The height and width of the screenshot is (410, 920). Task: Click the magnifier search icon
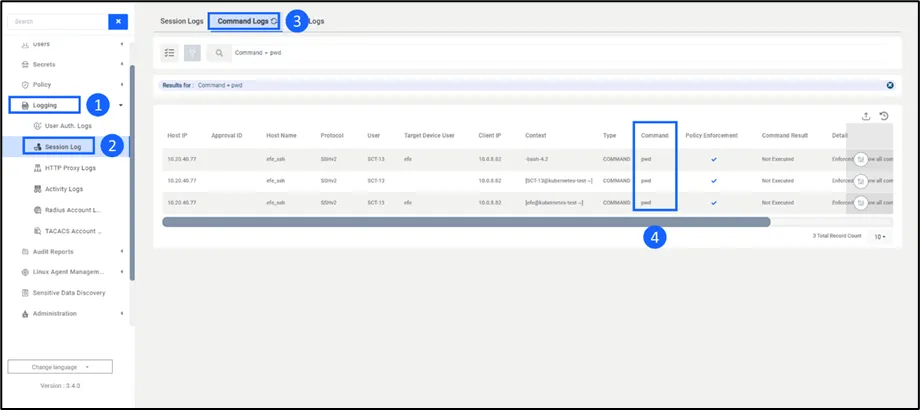pos(219,53)
